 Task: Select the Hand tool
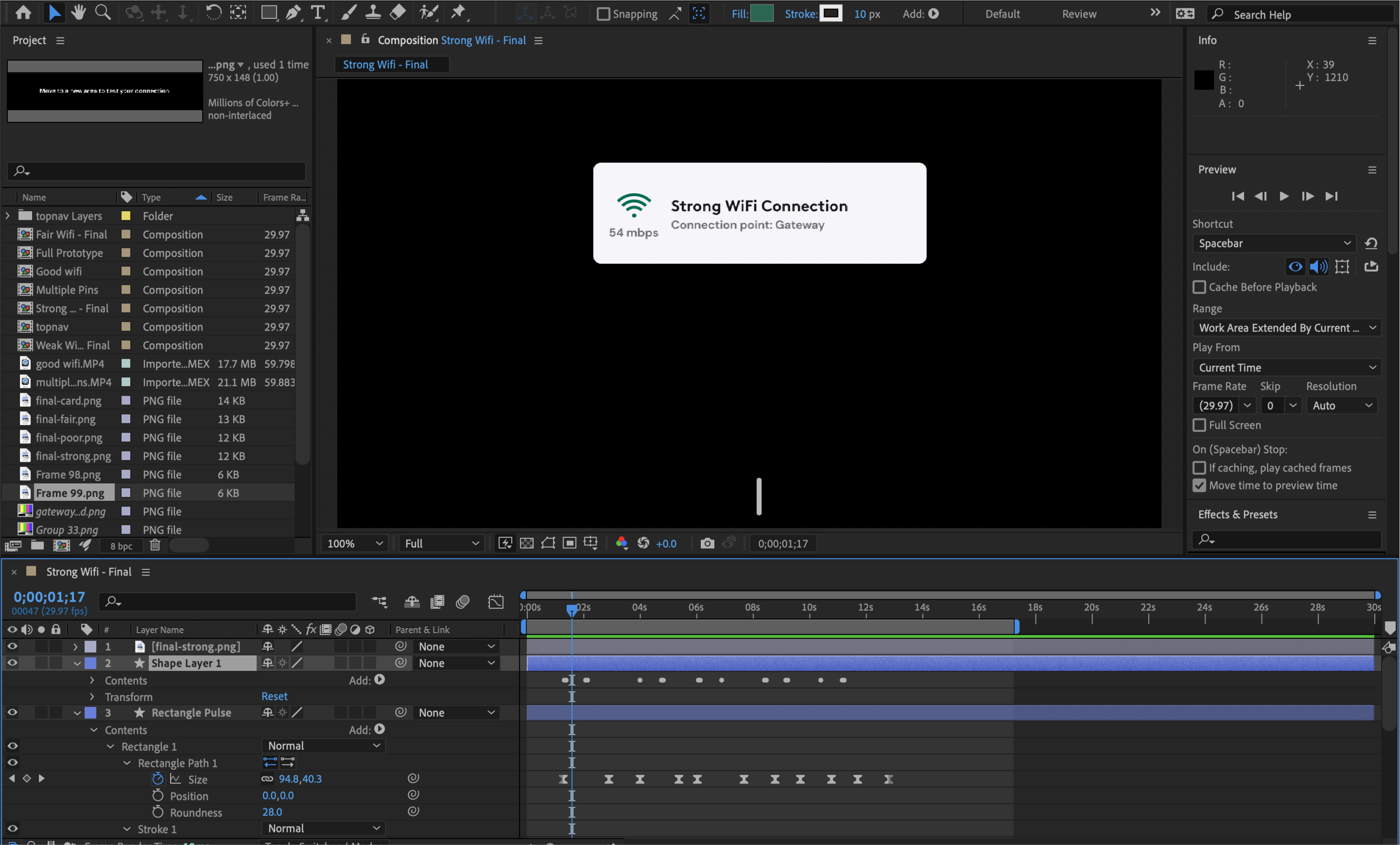point(78,13)
